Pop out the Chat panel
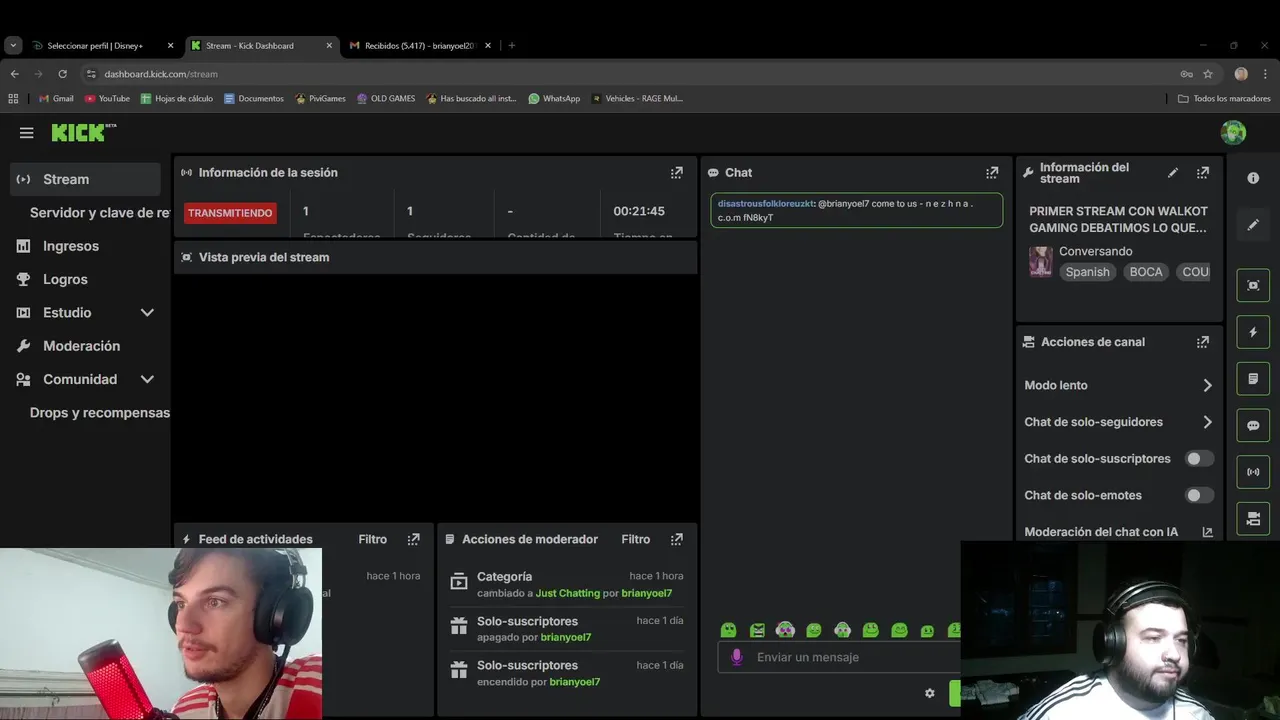1280x720 pixels. tap(992, 173)
